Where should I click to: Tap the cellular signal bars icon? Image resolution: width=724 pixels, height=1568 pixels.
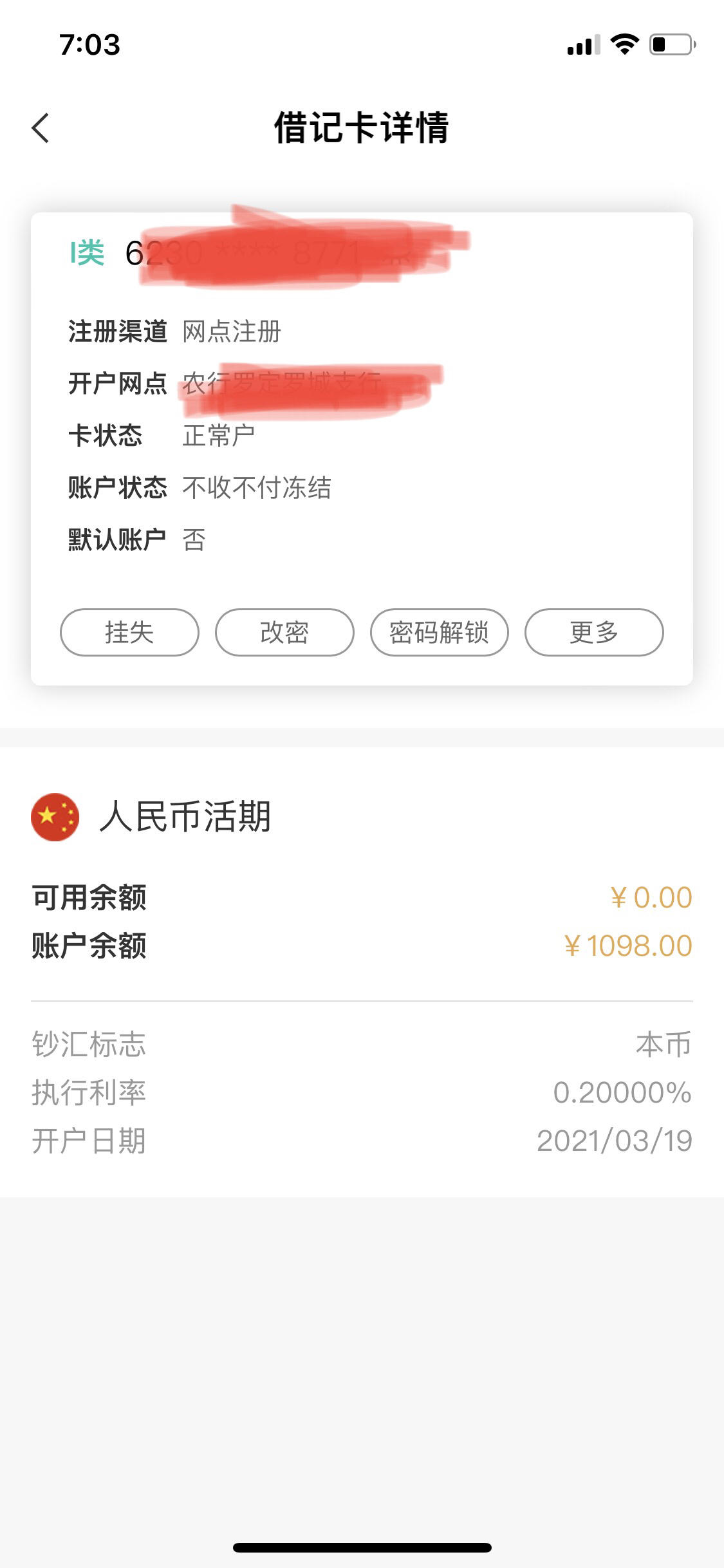pyautogui.click(x=584, y=45)
